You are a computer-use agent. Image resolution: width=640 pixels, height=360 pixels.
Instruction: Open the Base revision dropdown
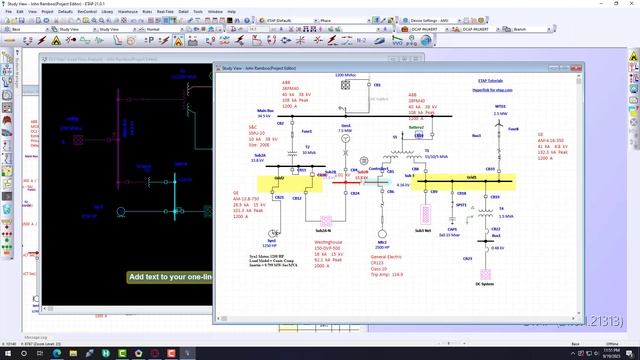click(29, 29)
